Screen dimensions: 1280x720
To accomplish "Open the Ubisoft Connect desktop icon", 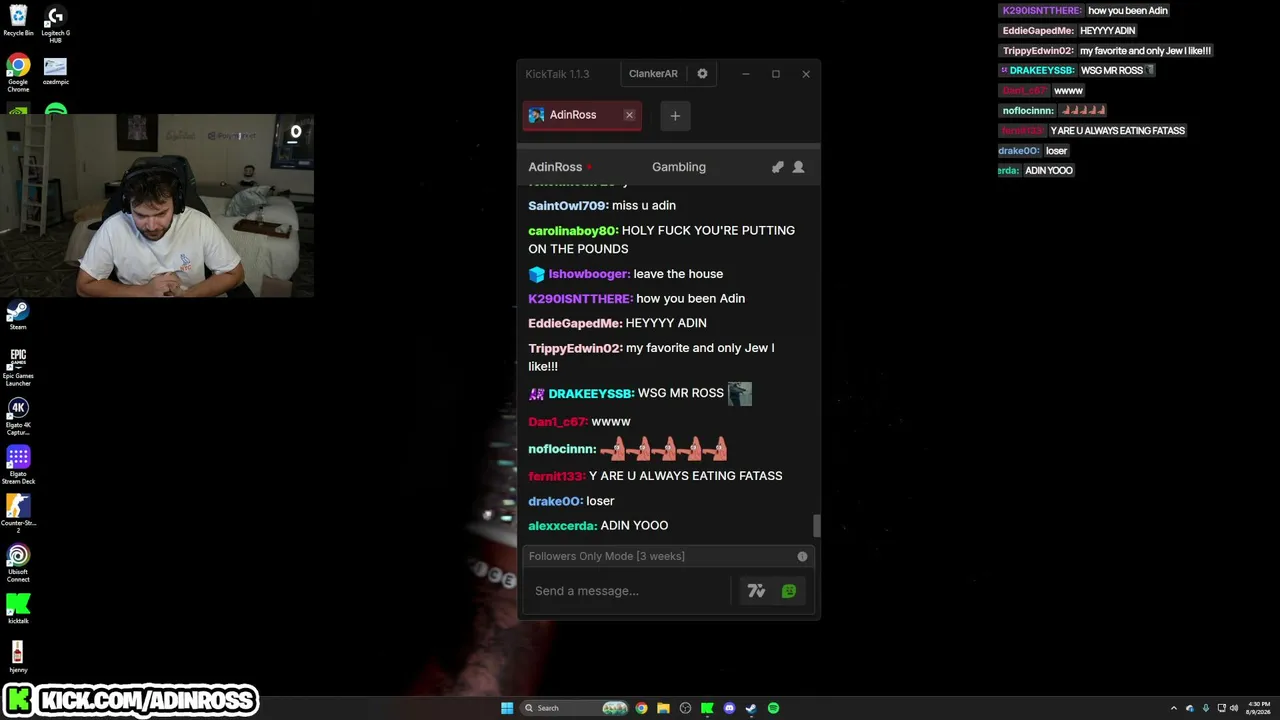I will click(18, 563).
